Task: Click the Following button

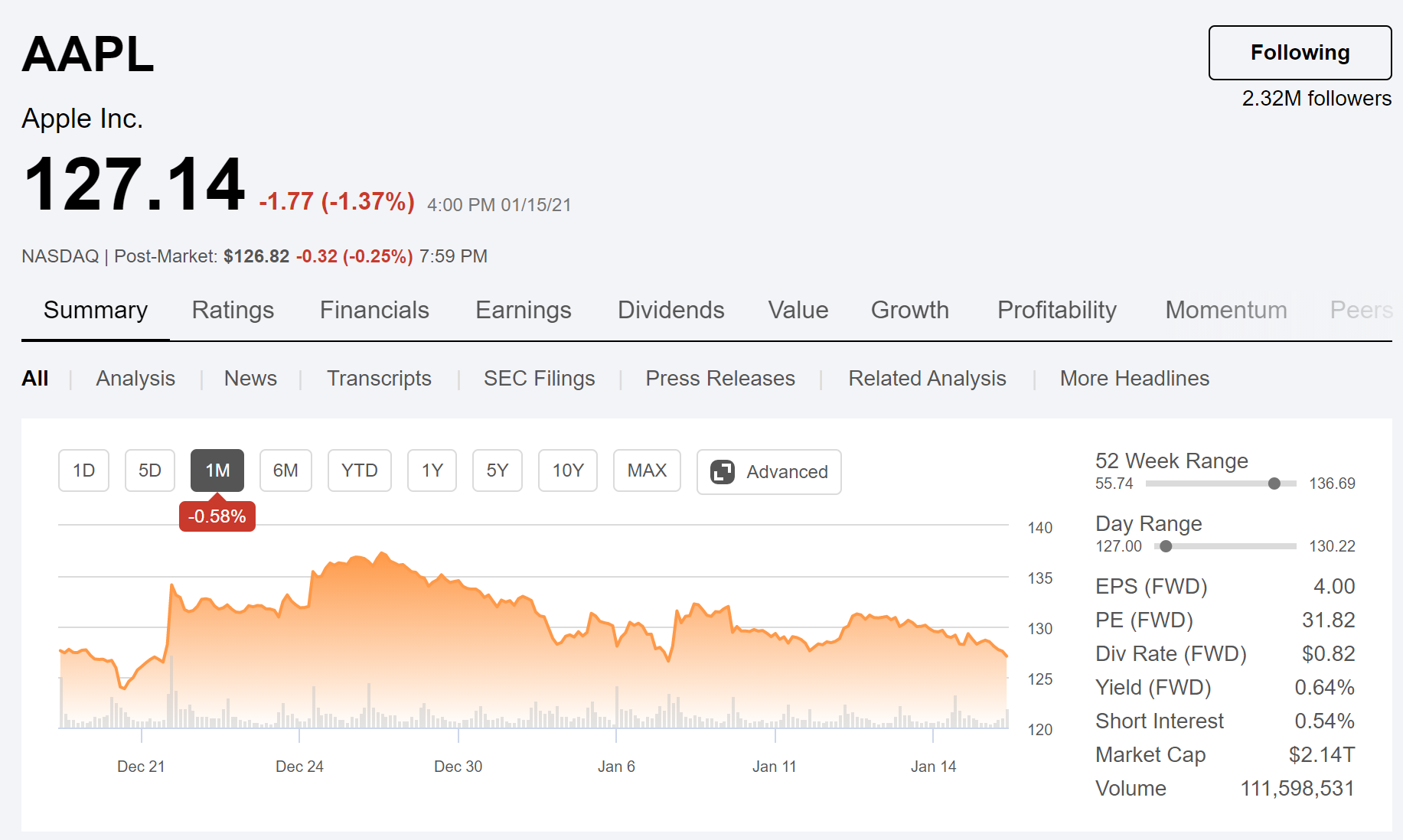Action: pos(1300,53)
